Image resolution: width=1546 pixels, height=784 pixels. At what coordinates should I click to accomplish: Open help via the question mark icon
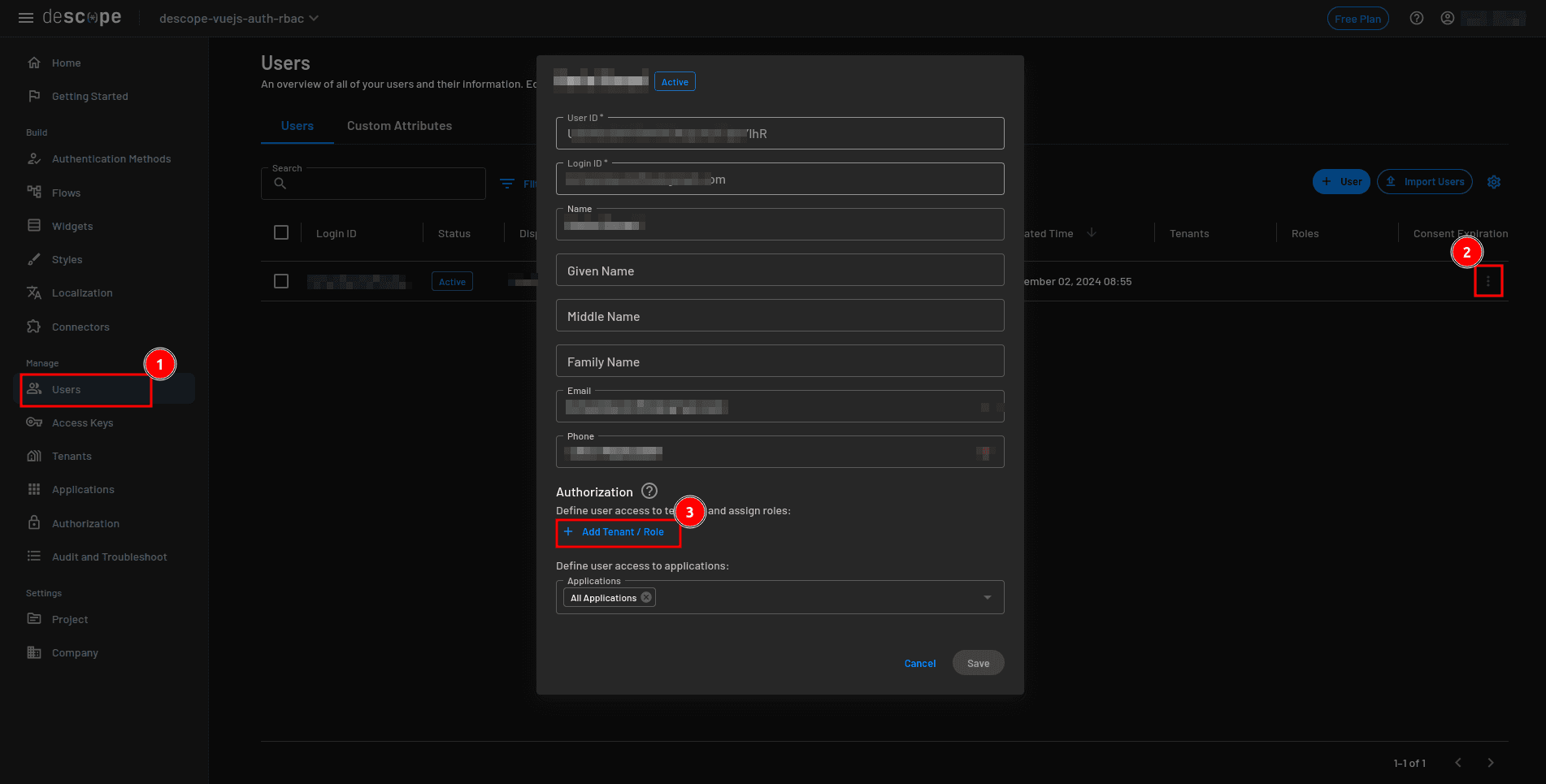1416,18
